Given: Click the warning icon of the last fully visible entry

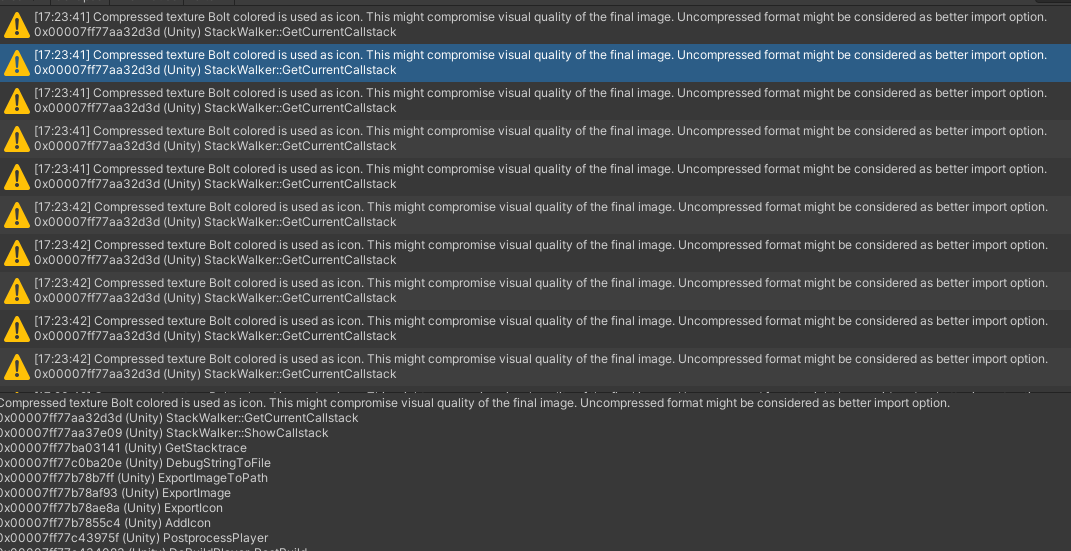Looking at the screenshot, I should pyautogui.click(x=17, y=367).
